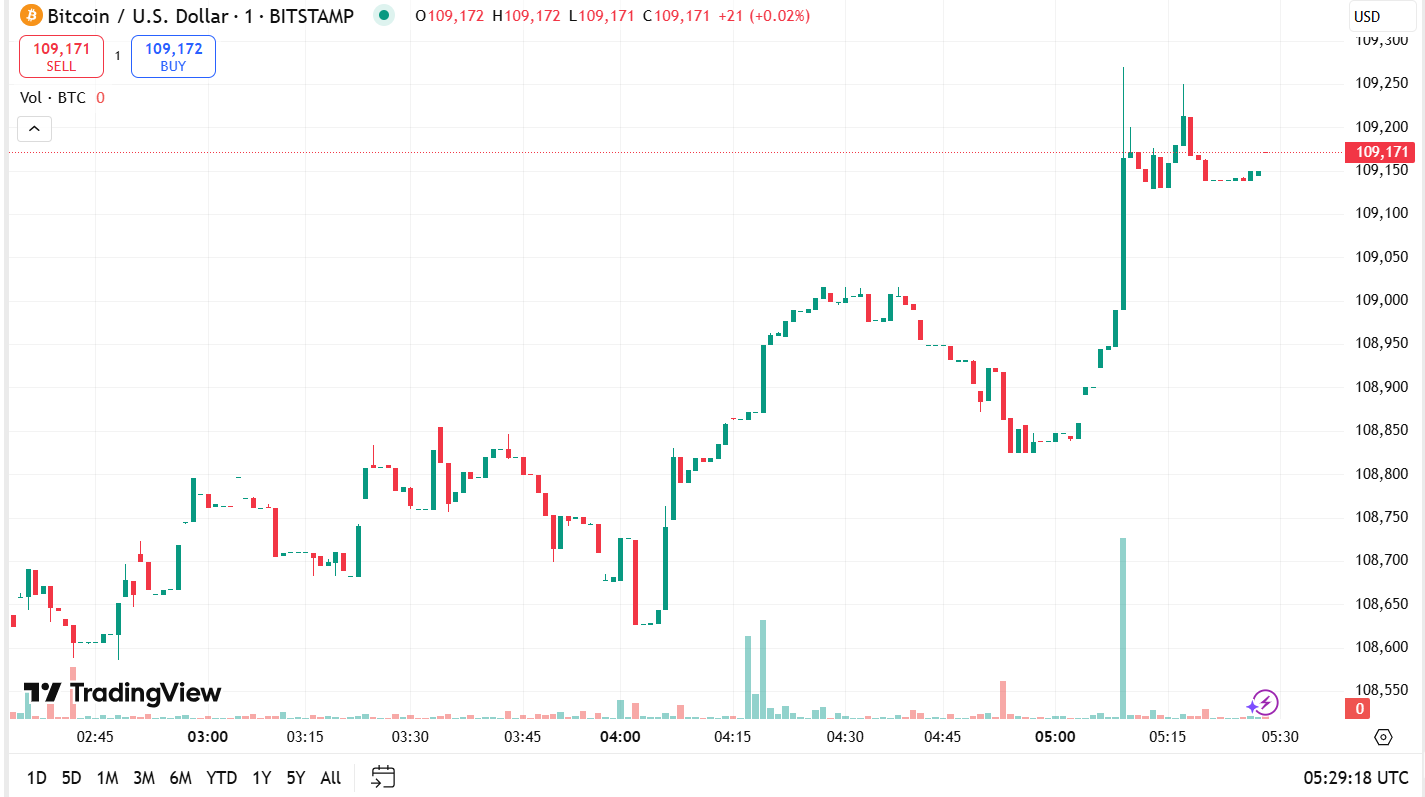Select the 1D time range

tap(37, 778)
